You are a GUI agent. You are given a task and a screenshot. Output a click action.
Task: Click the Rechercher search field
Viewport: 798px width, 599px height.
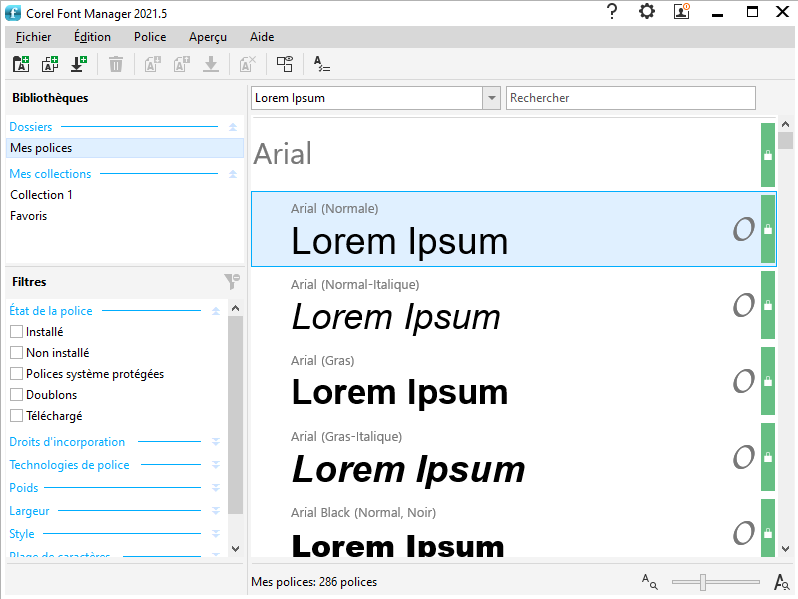coord(630,98)
